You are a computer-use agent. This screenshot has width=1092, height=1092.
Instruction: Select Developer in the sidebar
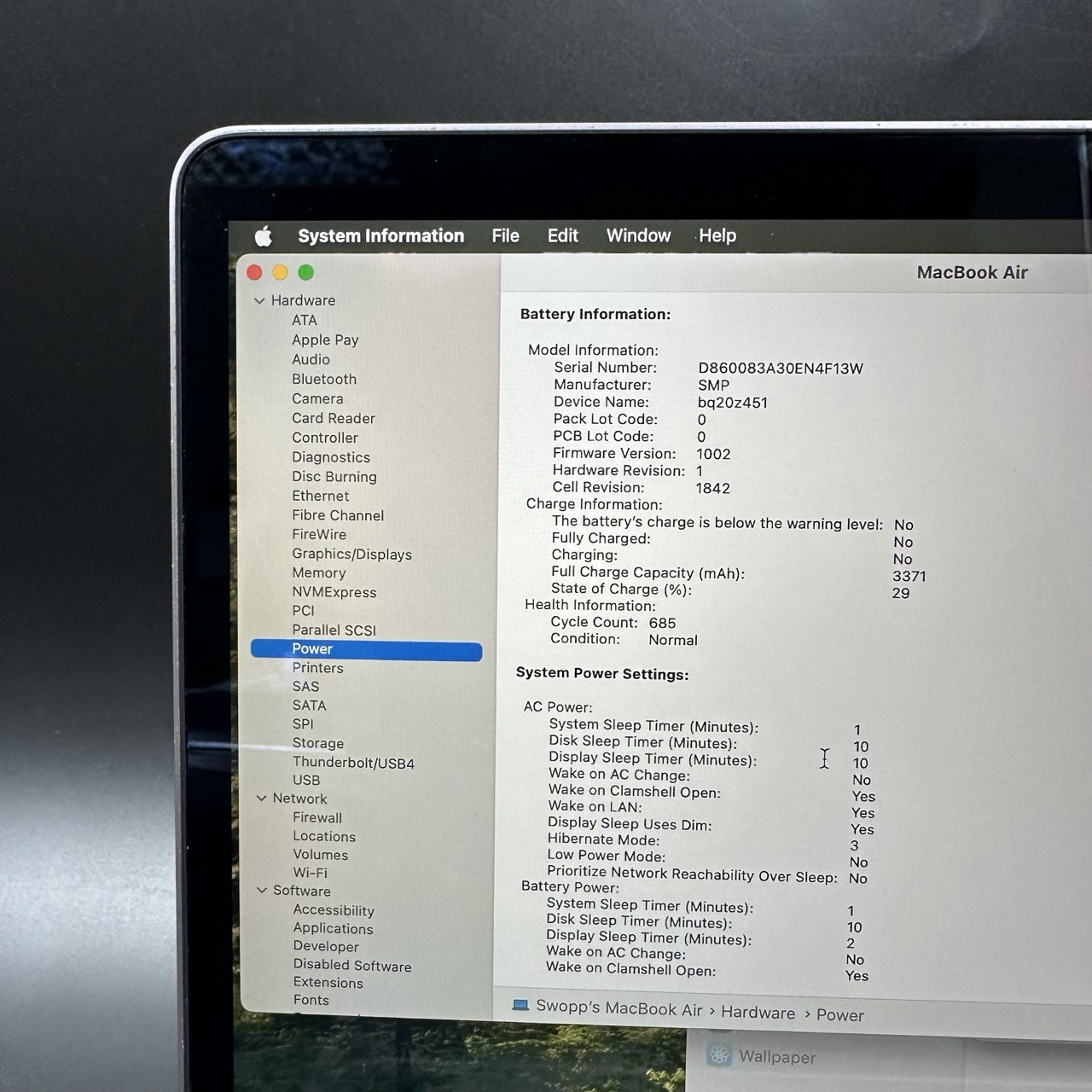[x=326, y=946]
